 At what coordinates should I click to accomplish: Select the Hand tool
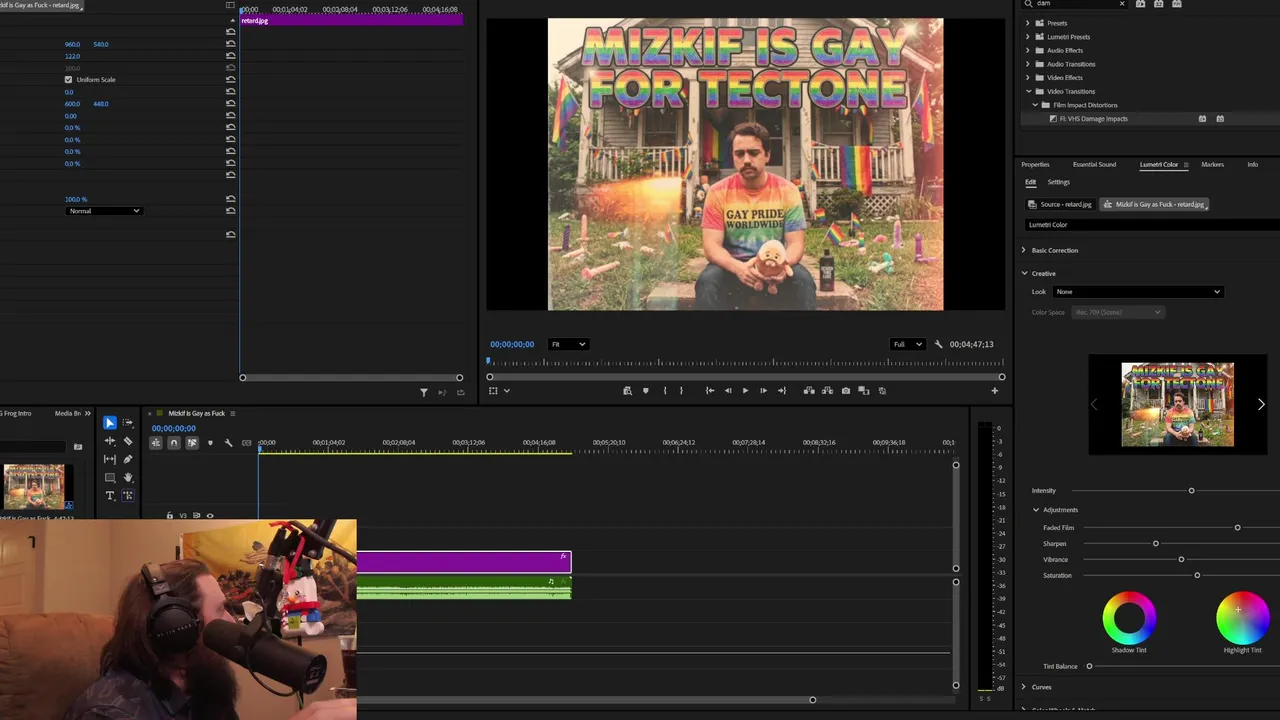[x=128, y=477]
